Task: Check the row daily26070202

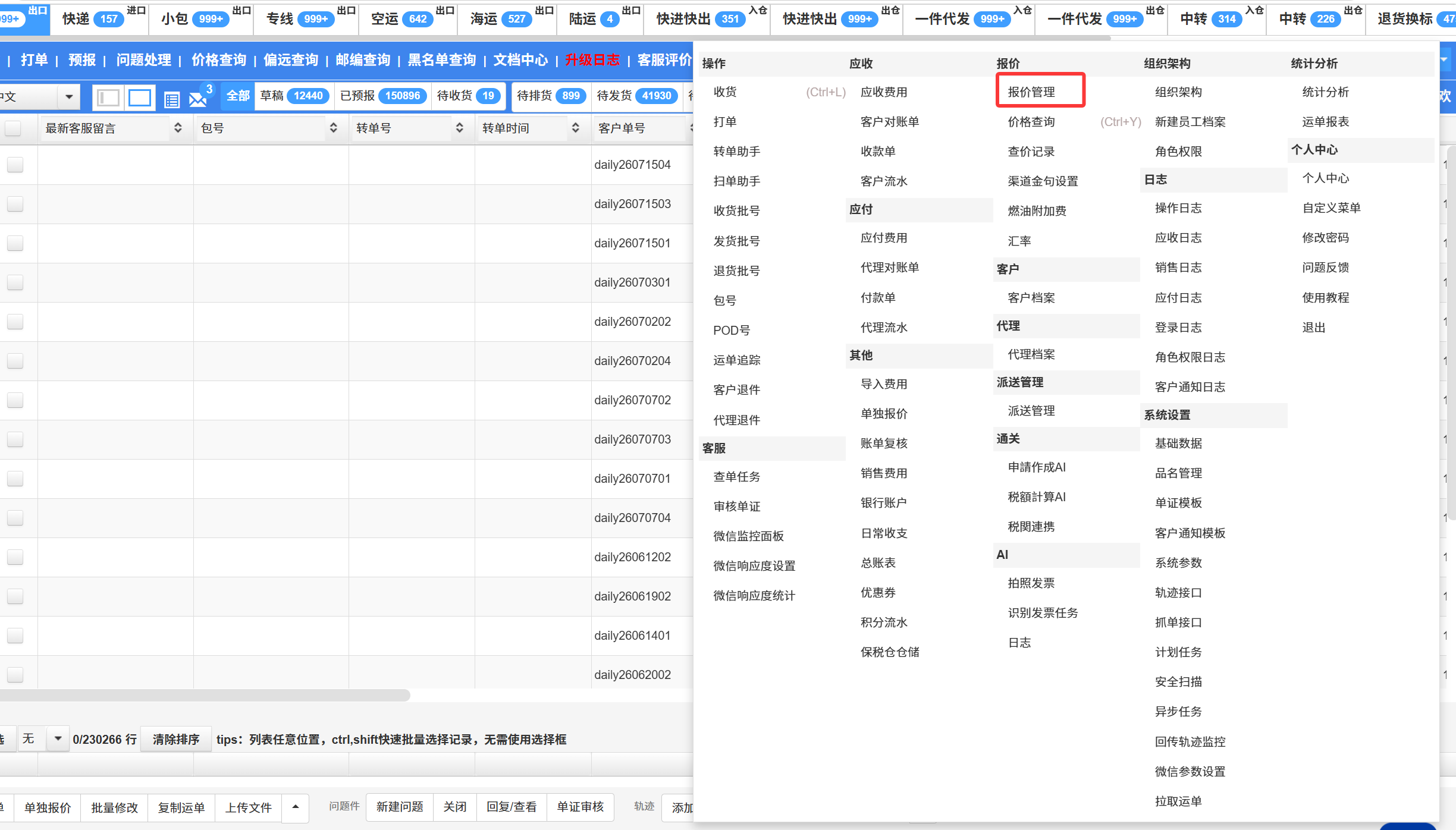Action: click(x=15, y=322)
